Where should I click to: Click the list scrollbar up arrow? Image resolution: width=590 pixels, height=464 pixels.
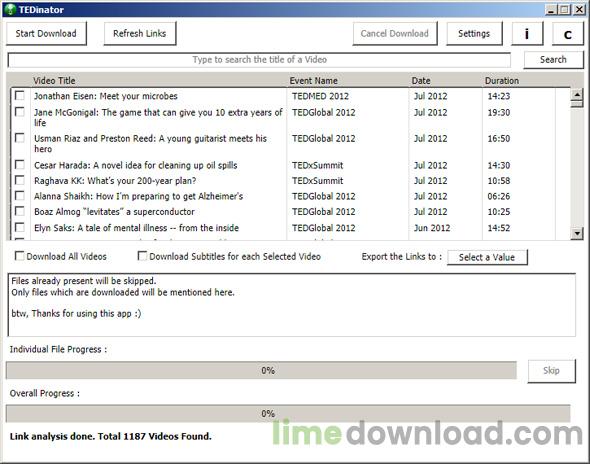click(577, 94)
